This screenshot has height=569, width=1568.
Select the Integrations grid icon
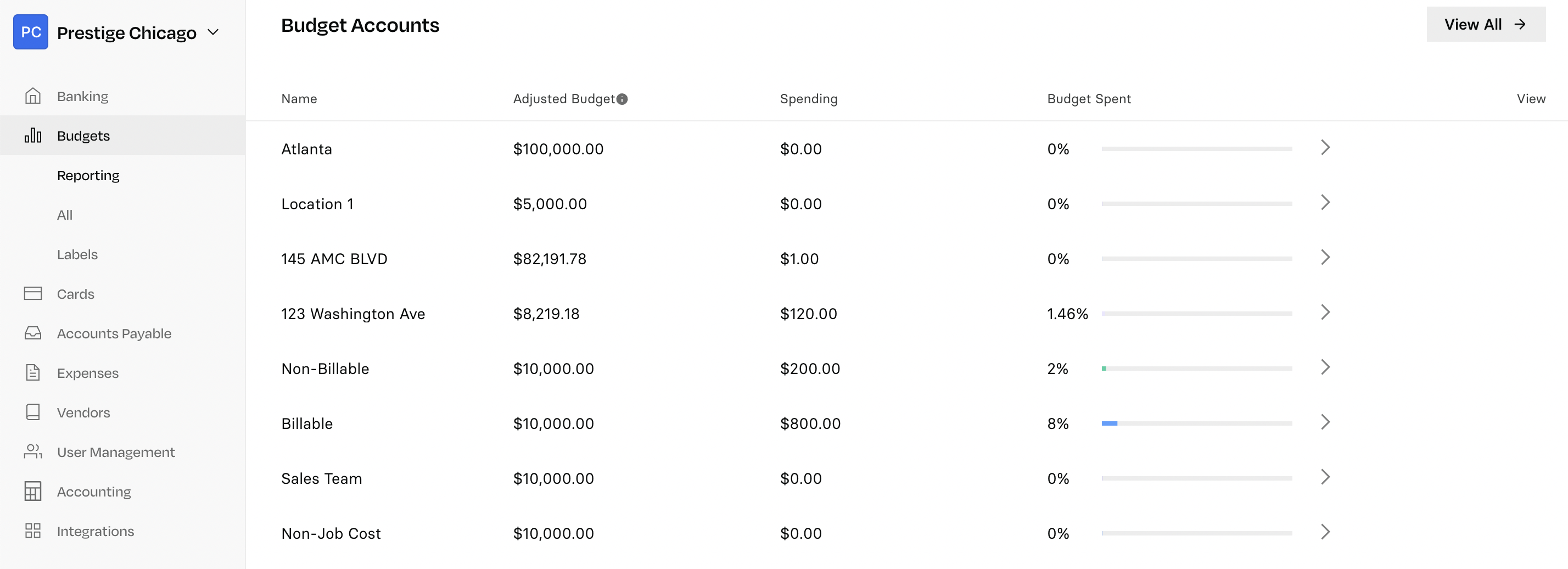(x=33, y=531)
